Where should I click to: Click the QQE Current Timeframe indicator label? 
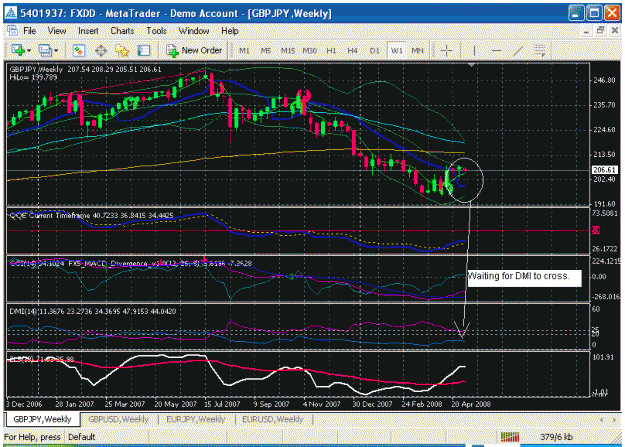tap(91, 216)
